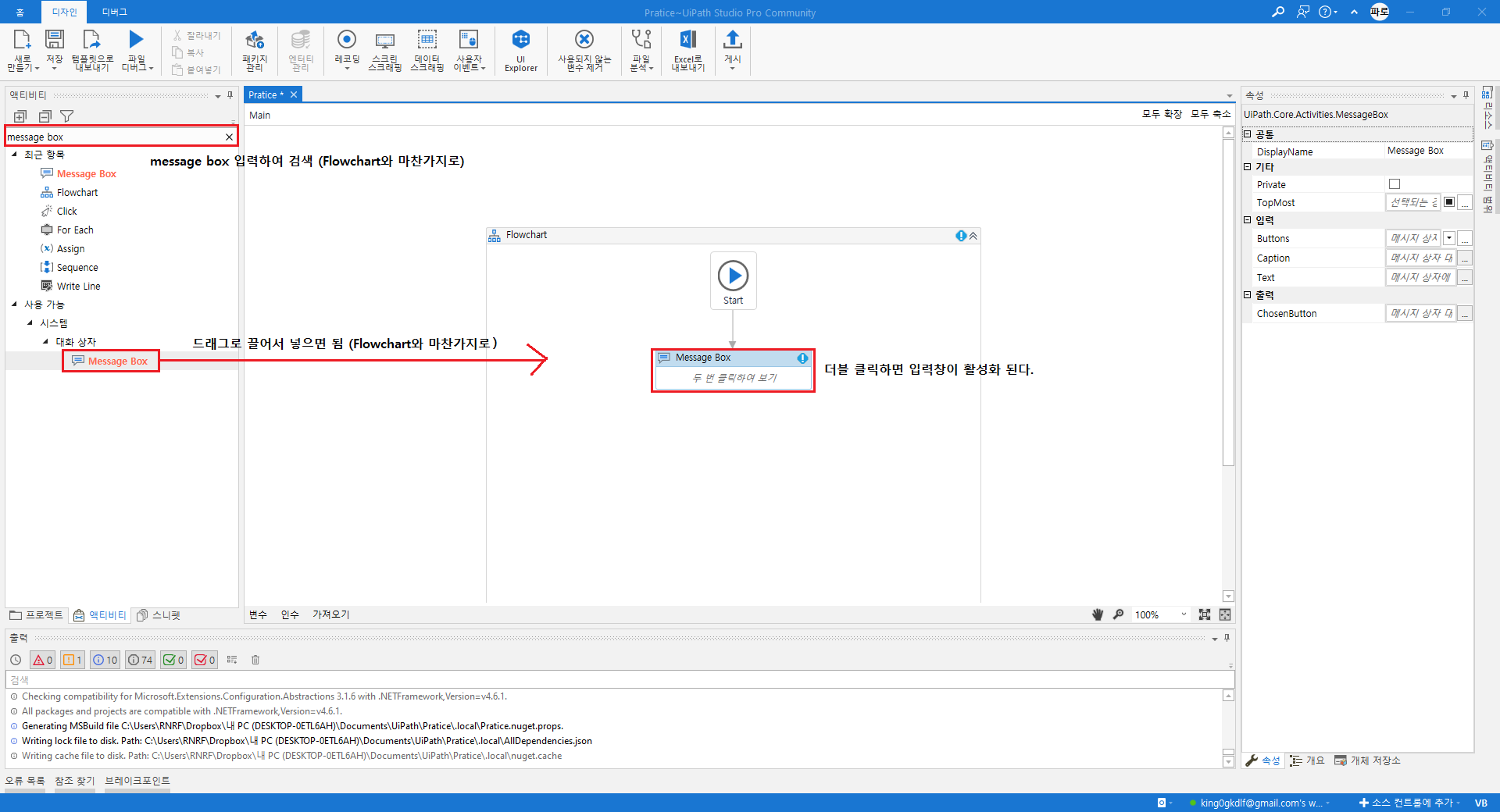The image size is (1500, 812).
Task: Open 패키지 관리 (Manage Packages)
Action: coord(255,51)
